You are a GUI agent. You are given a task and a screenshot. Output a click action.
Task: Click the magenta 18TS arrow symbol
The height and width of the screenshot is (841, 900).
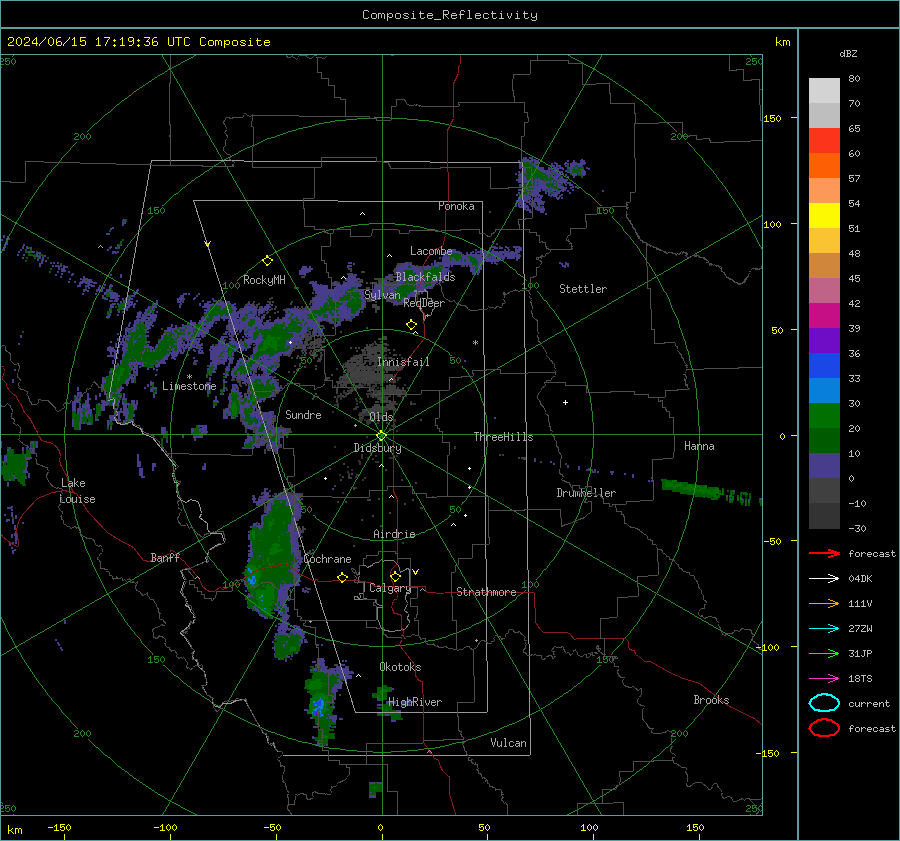tap(824, 679)
